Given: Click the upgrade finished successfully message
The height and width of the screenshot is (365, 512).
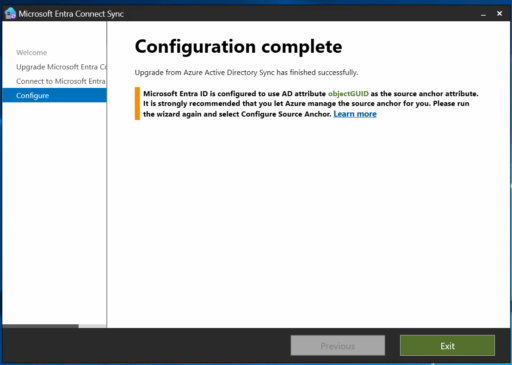Looking at the screenshot, I should click(246, 72).
